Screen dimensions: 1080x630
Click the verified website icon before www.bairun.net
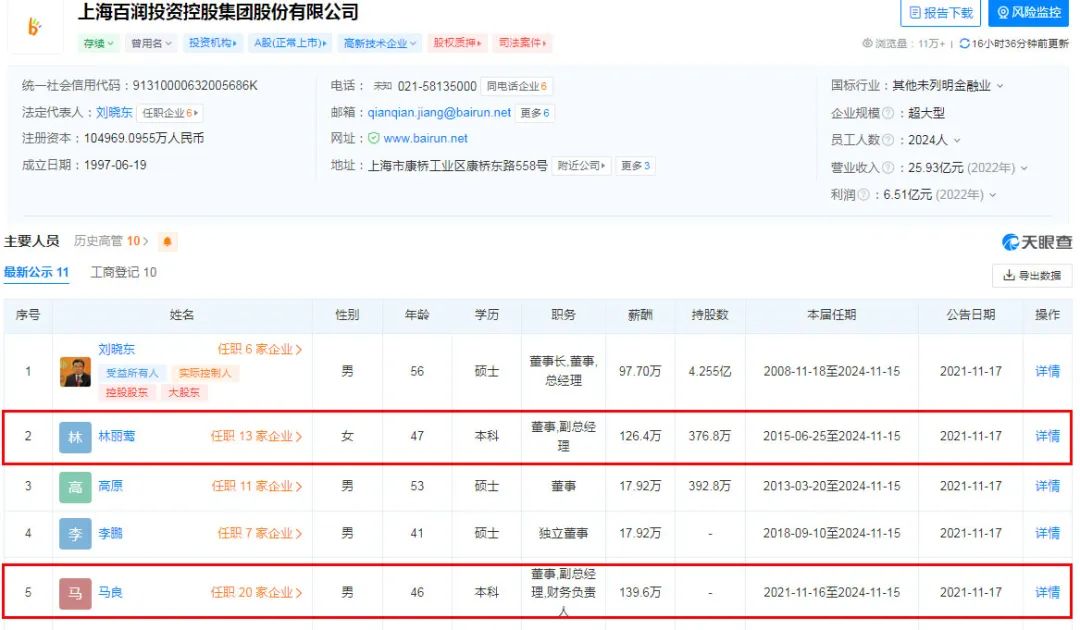point(373,138)
